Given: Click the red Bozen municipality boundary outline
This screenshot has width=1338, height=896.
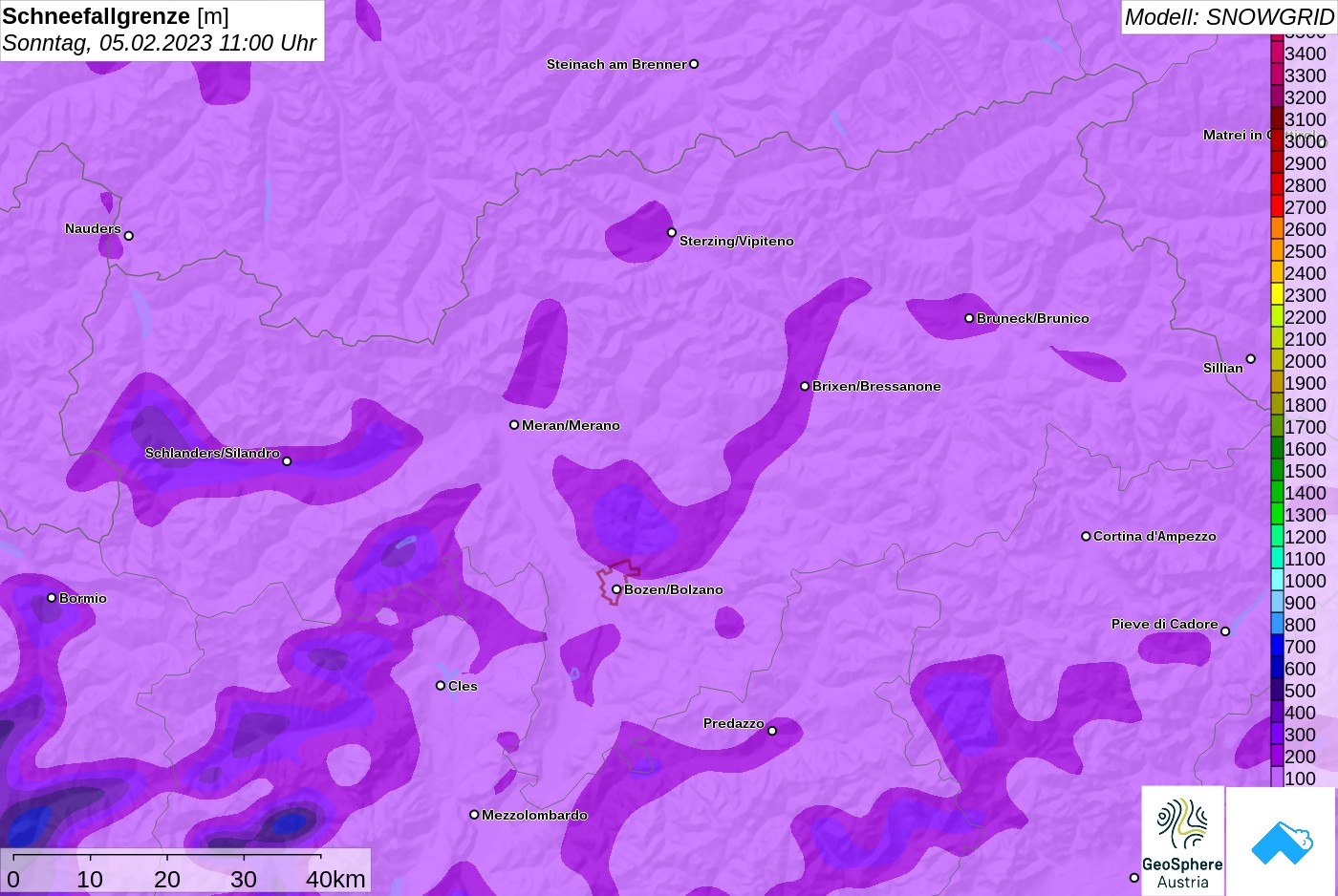Looking at the screenshot, I should [618, 582].
